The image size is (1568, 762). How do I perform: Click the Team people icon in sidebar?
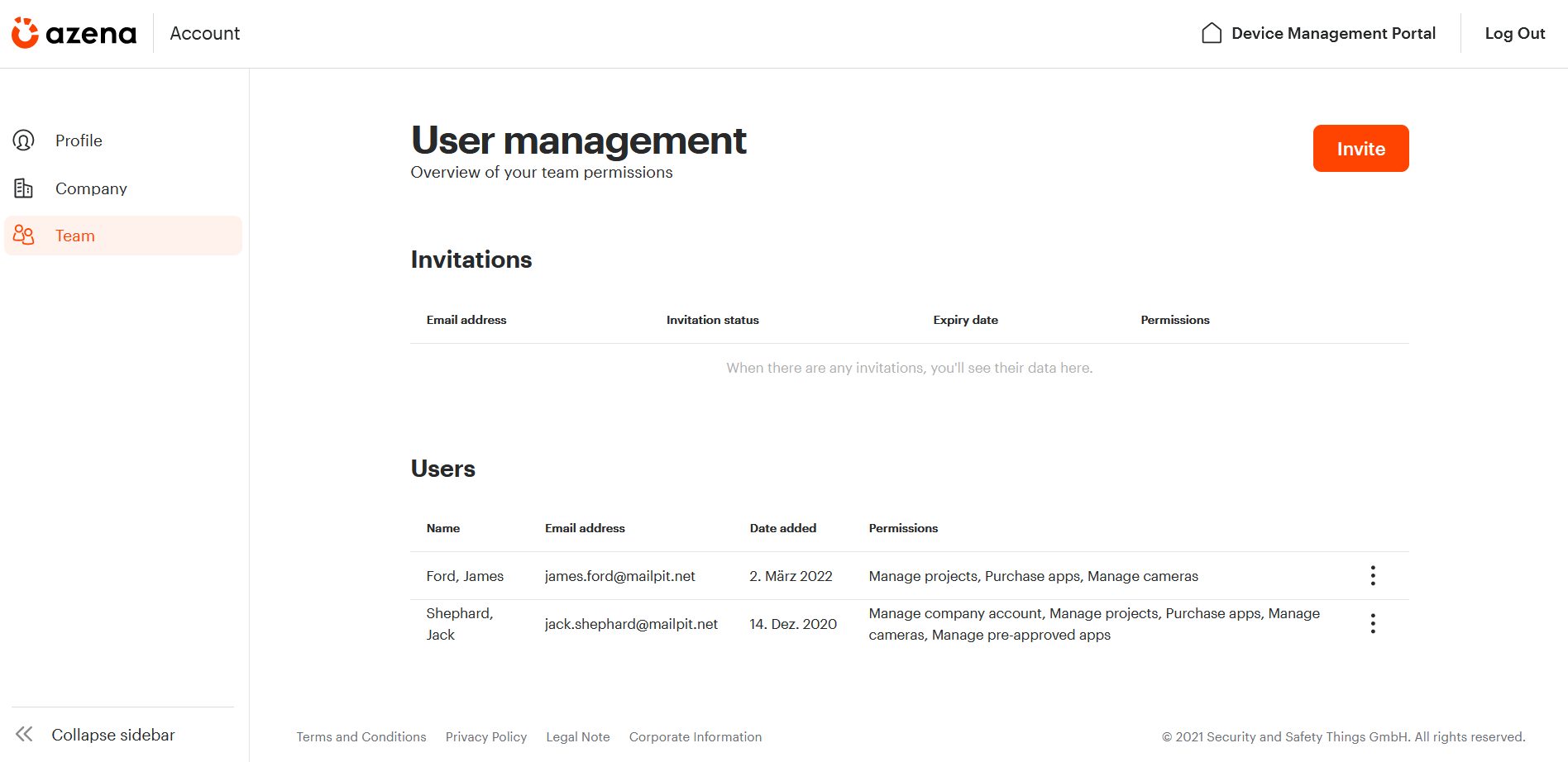23,236
